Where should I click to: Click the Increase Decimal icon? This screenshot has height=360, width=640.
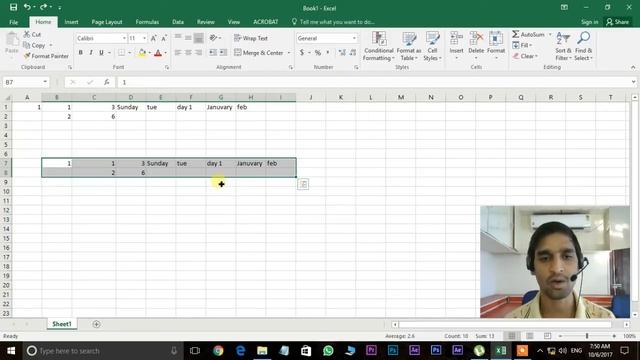(x=342, y=53)
